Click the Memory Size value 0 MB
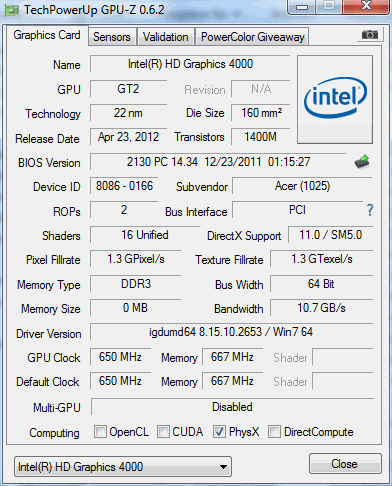The image size is (392, 486). (x=135, y=308)
